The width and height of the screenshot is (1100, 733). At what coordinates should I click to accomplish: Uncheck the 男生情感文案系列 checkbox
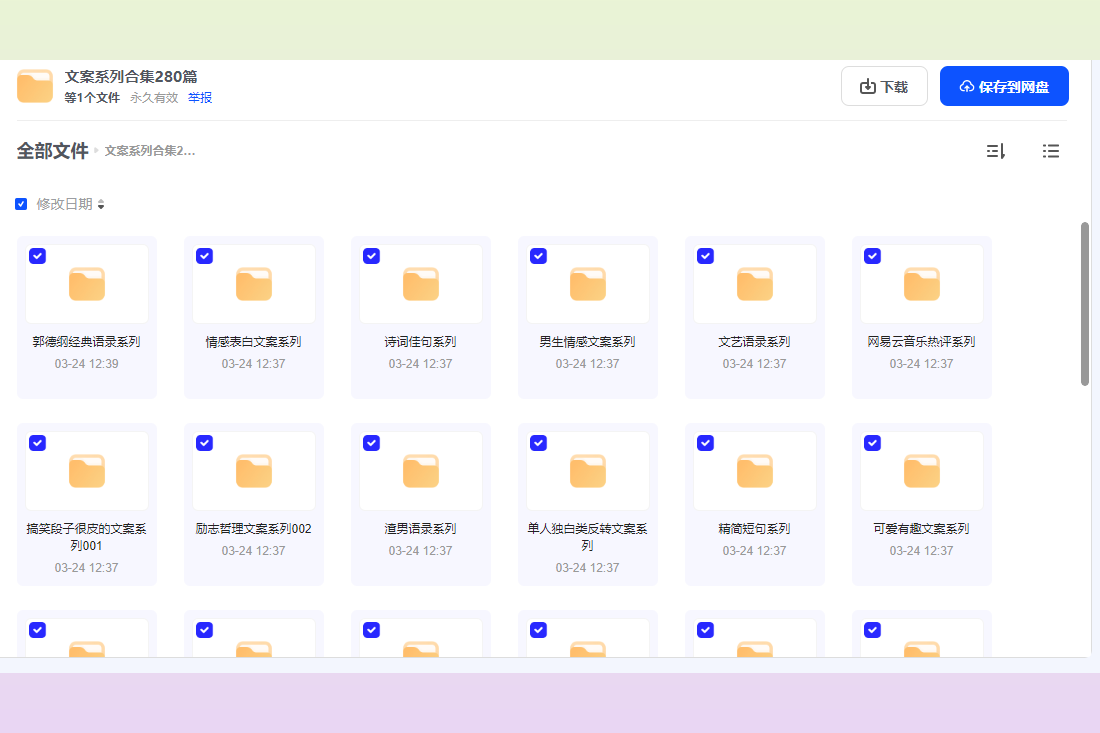coord(539,256)
